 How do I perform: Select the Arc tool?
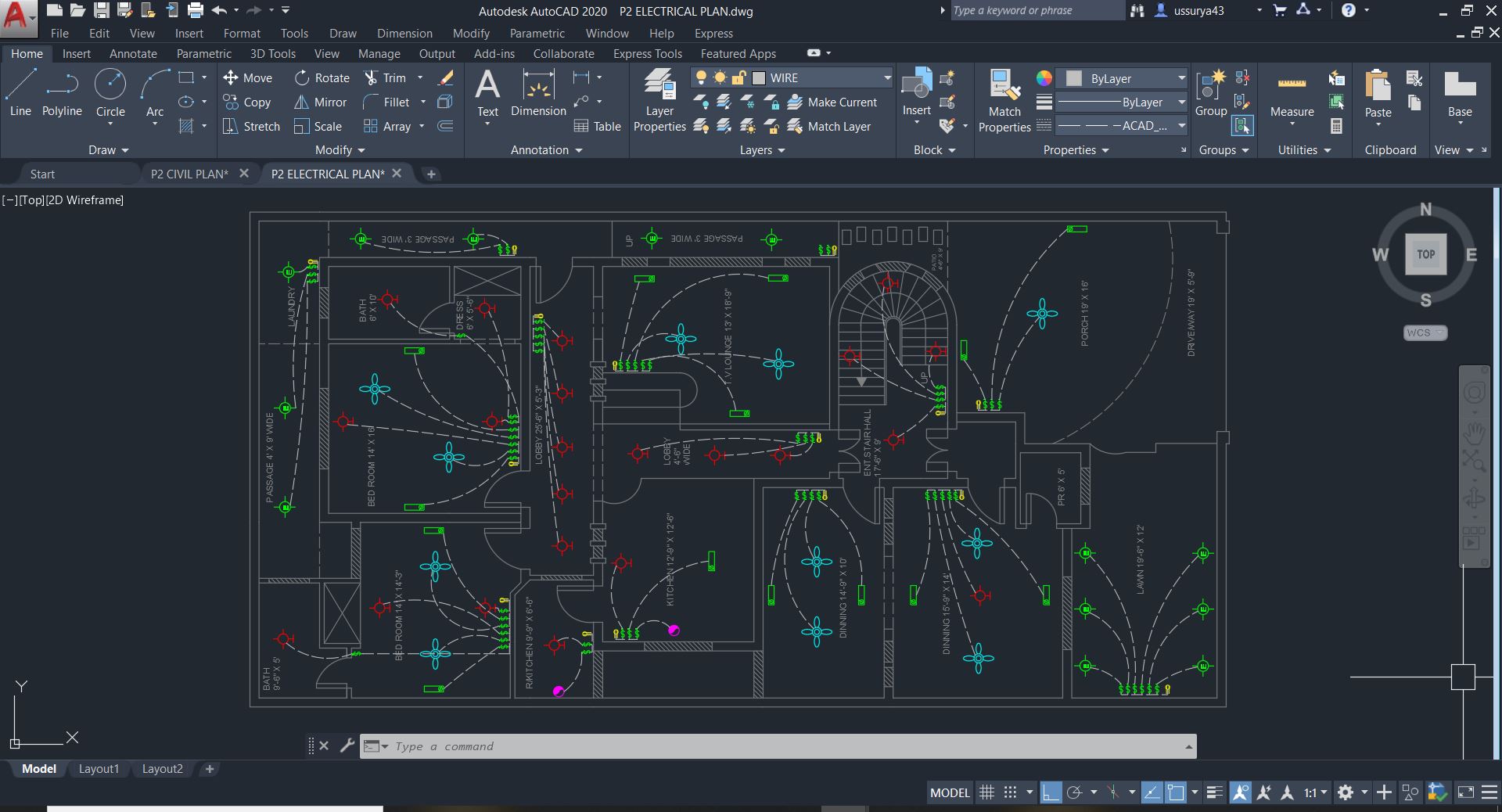coord(155,93)
